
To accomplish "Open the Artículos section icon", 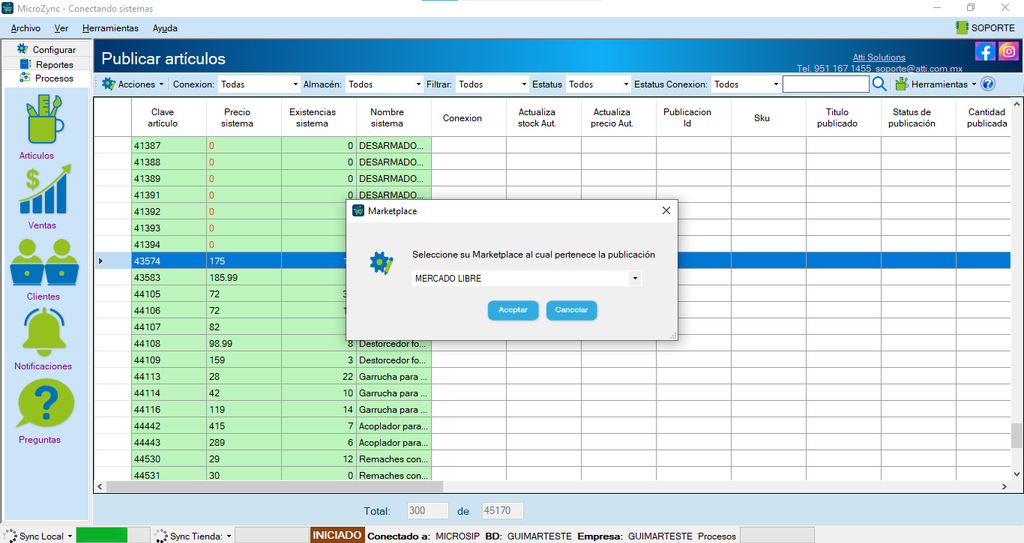I will pyautogui.click(x=44, y=120).
